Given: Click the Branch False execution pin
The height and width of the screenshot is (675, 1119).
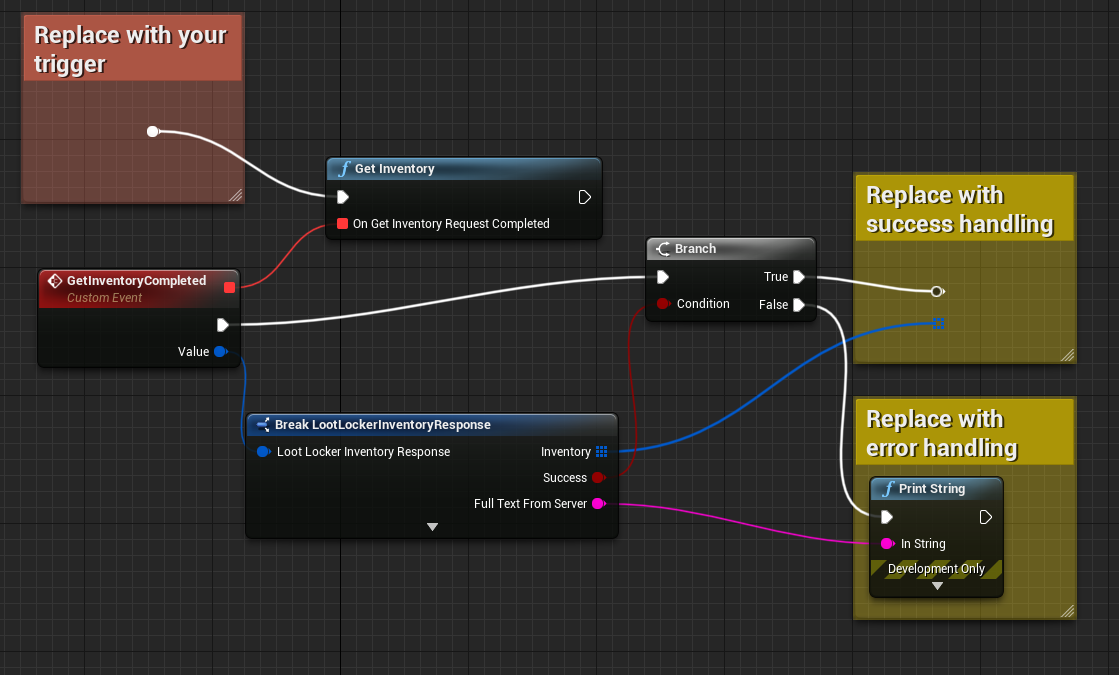Looking at the screenshot, I should click(x=799, y=305).
